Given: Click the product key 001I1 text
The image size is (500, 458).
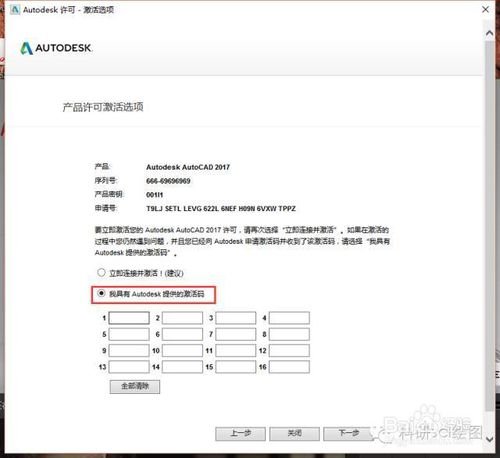Looking at the screenshot, I should [155, 195].
